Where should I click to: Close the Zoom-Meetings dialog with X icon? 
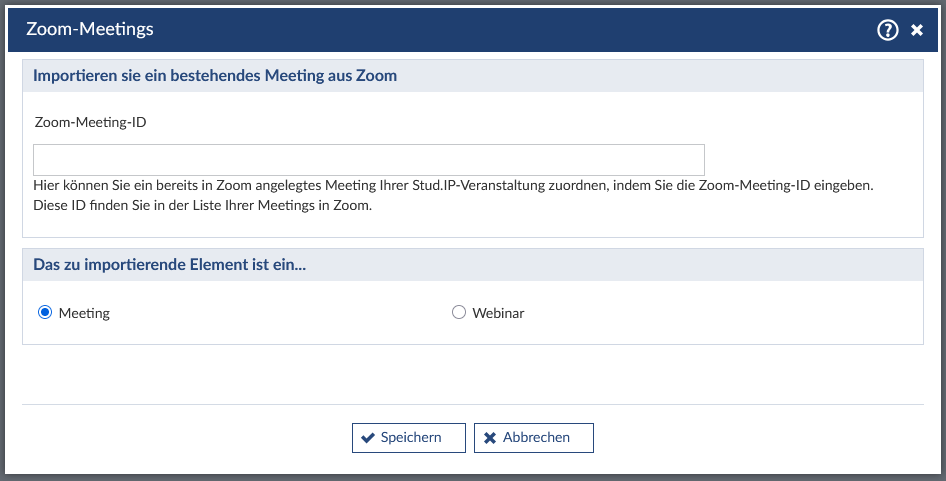pyautogui.click(x=917, y=30)
